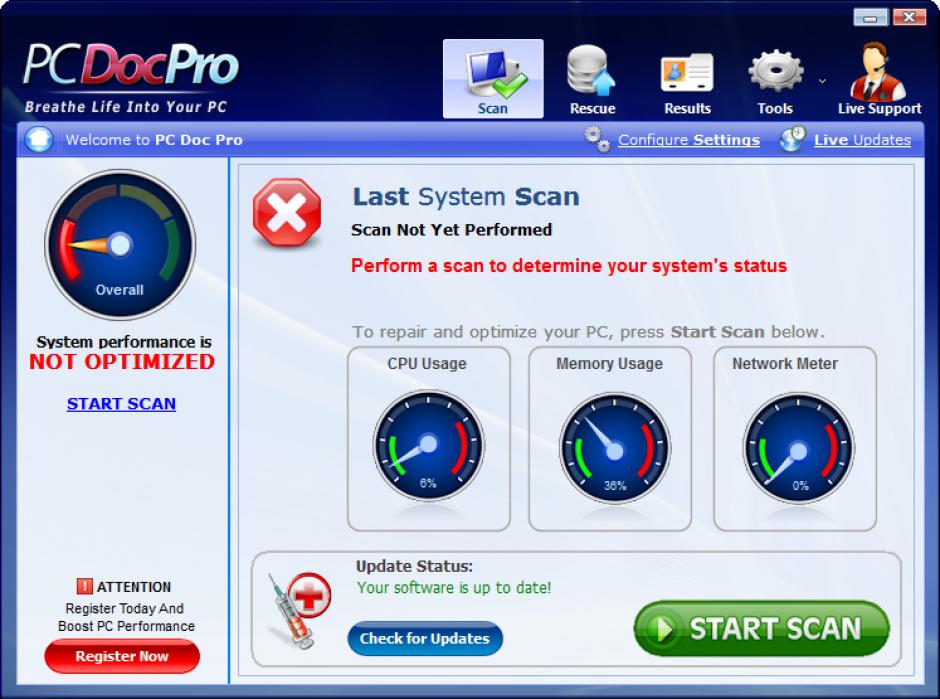Image resolution: width=940 pixels, height=699 pixels.
Task: Click the Overall performance gauge
Action: tap(120, 245)
